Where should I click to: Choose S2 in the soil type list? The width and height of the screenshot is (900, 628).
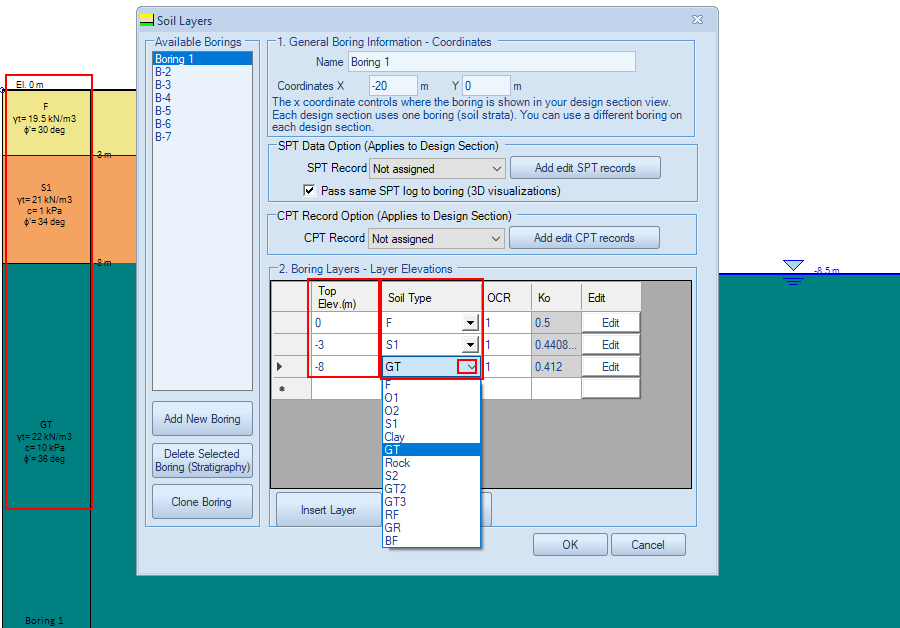pos(431,476)
